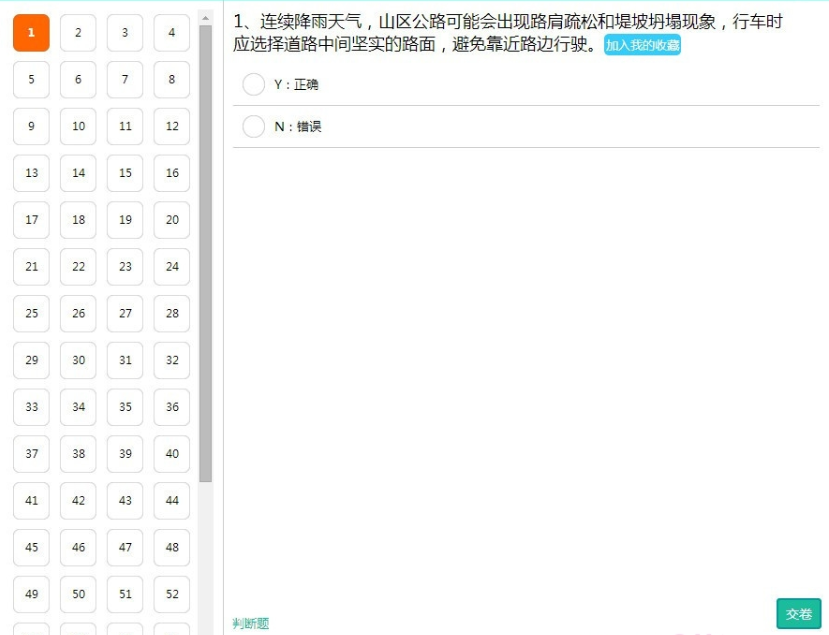Viewport: 829px width, 635px height.
Task: Open question 20 from the sidebar
Action: pyautogui.click(x=171, y=220)
